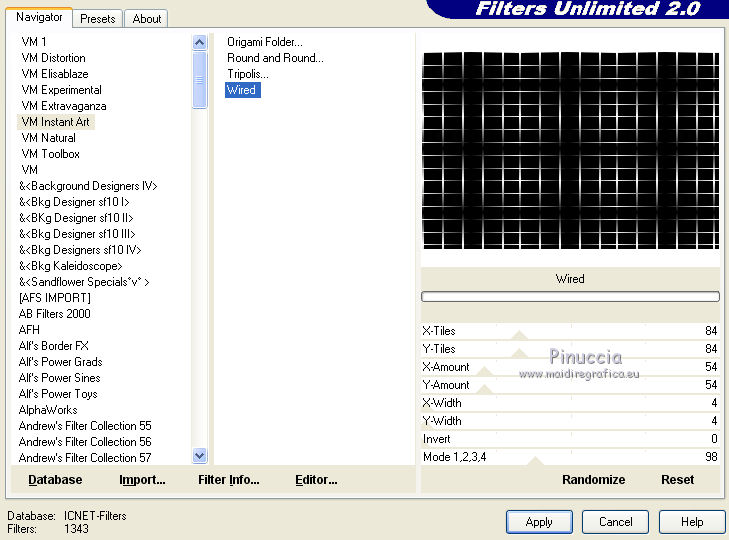Open the filter Editor

pos(316,480)
